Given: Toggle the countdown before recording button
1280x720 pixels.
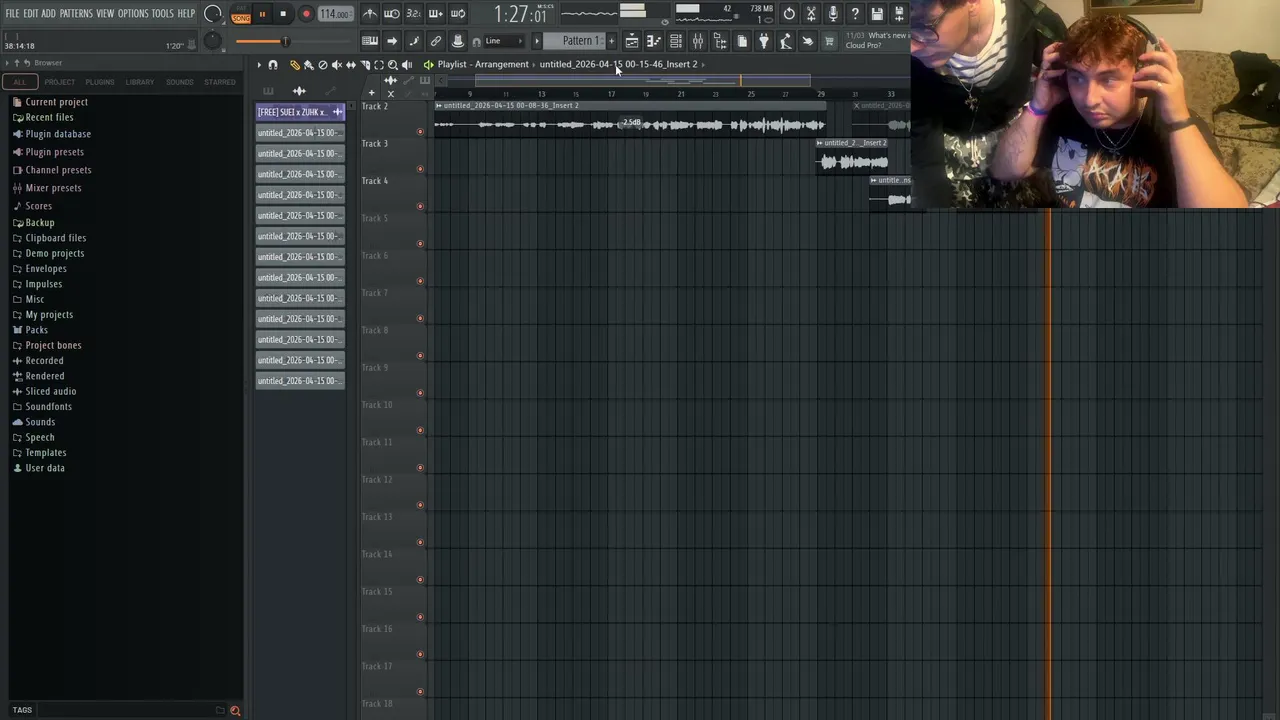Looking at the screenshot, I should pos(414,14).
